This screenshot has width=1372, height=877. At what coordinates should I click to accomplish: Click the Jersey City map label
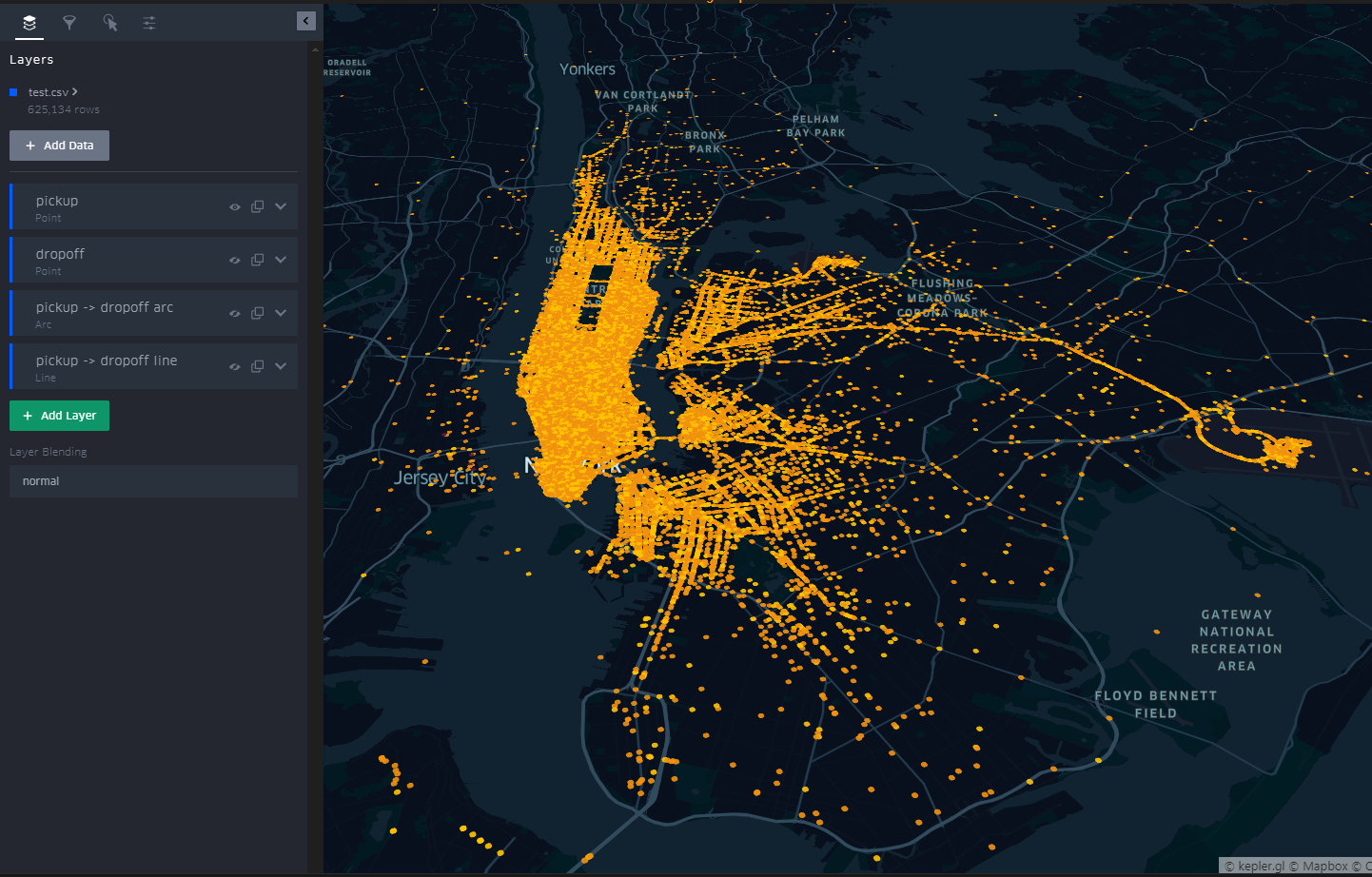click(441, 477)
